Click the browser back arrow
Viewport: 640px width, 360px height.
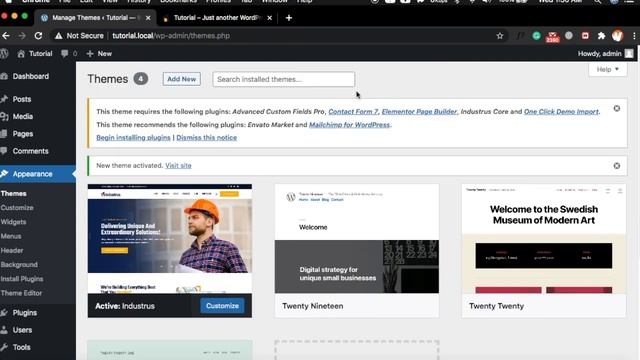6,36
